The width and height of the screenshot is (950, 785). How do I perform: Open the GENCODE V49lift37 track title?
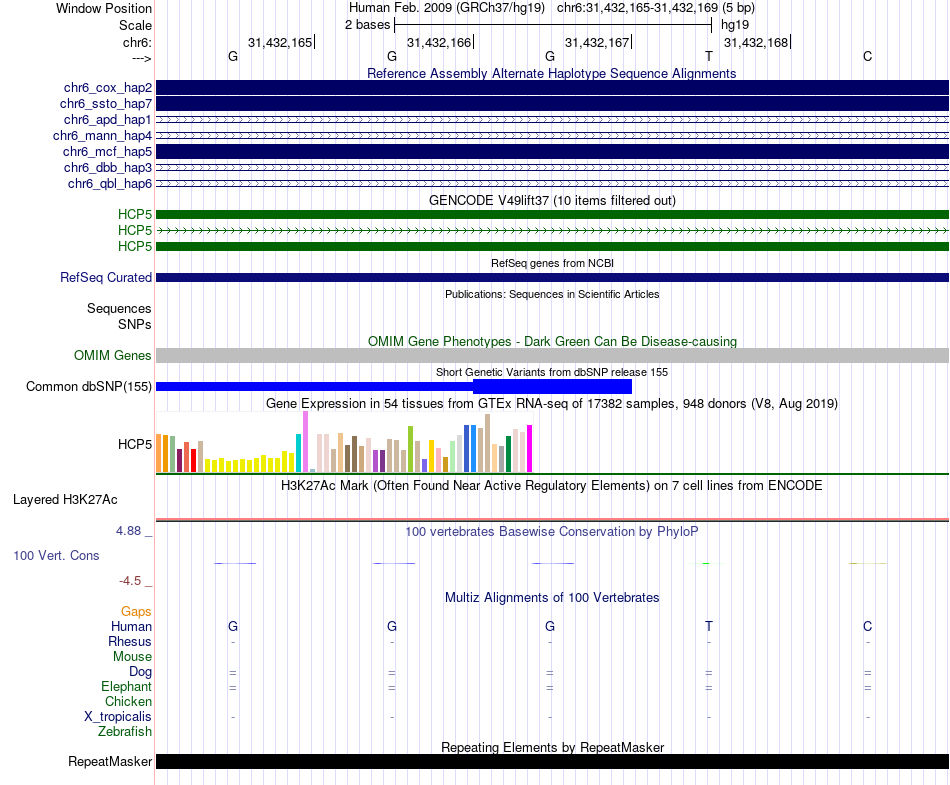(552, 200)
